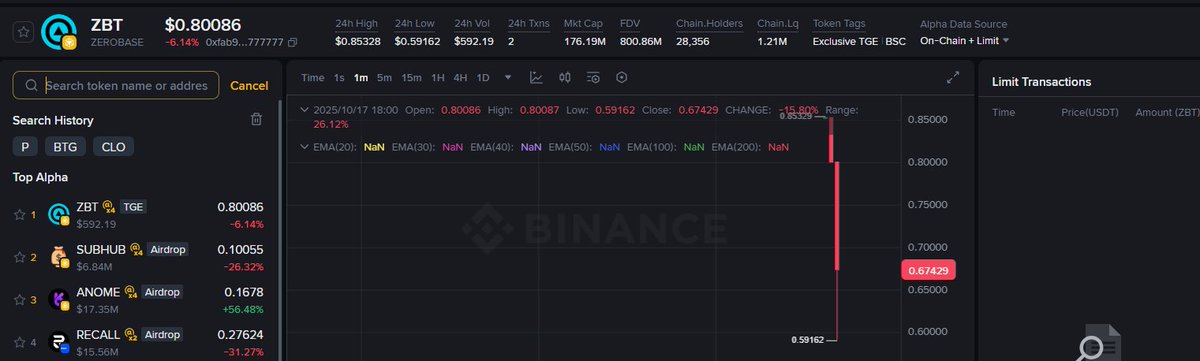Click the Price(USDT) column header
Image resolution: width=1200 pixels, height=361 pixels.
tap(1089, 113)
